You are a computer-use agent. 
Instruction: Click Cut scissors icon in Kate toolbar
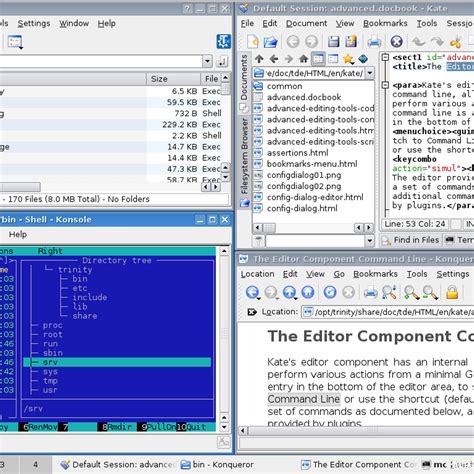455,42
